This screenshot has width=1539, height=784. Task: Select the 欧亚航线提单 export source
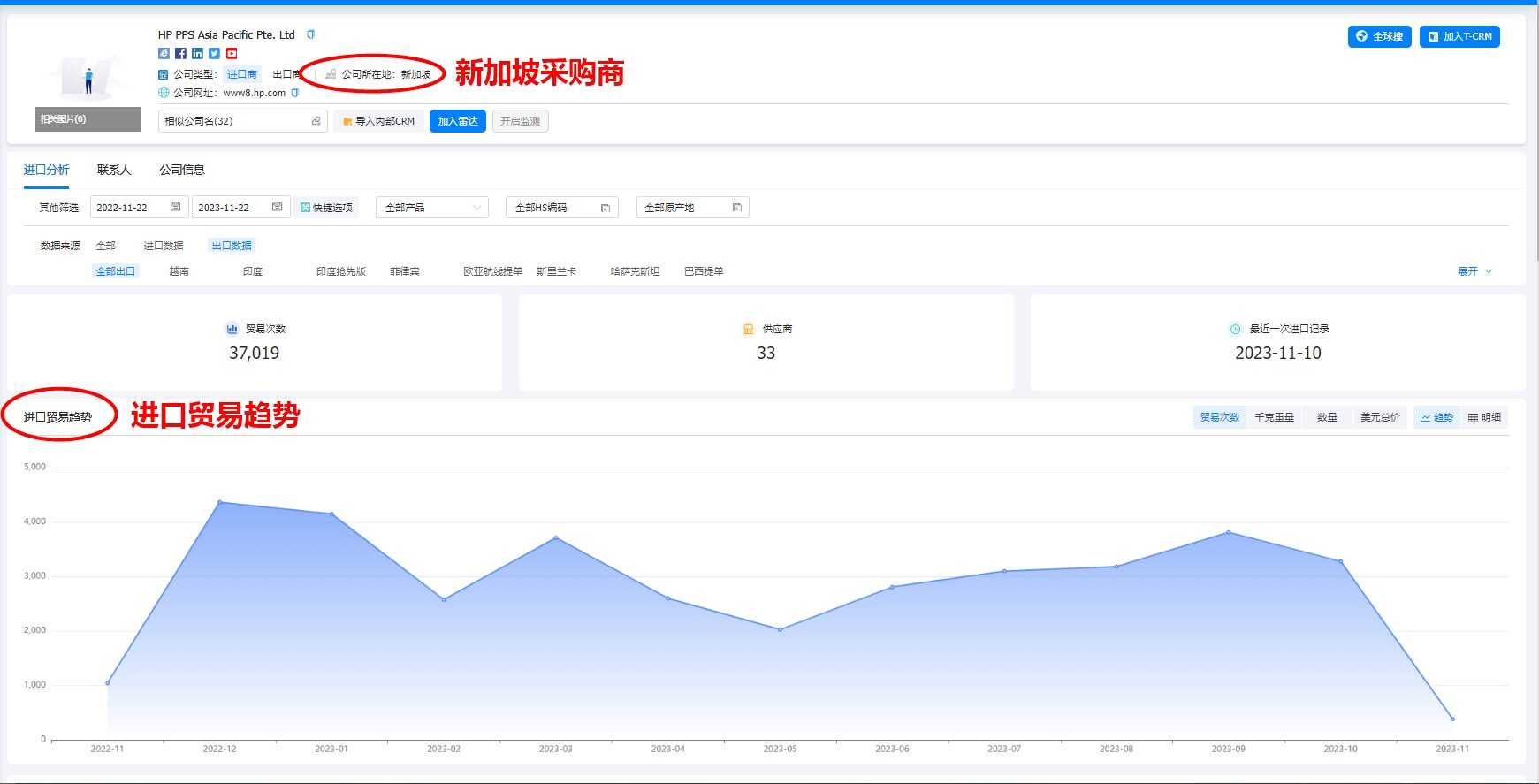pyautogui.click(x=492, y=271)
